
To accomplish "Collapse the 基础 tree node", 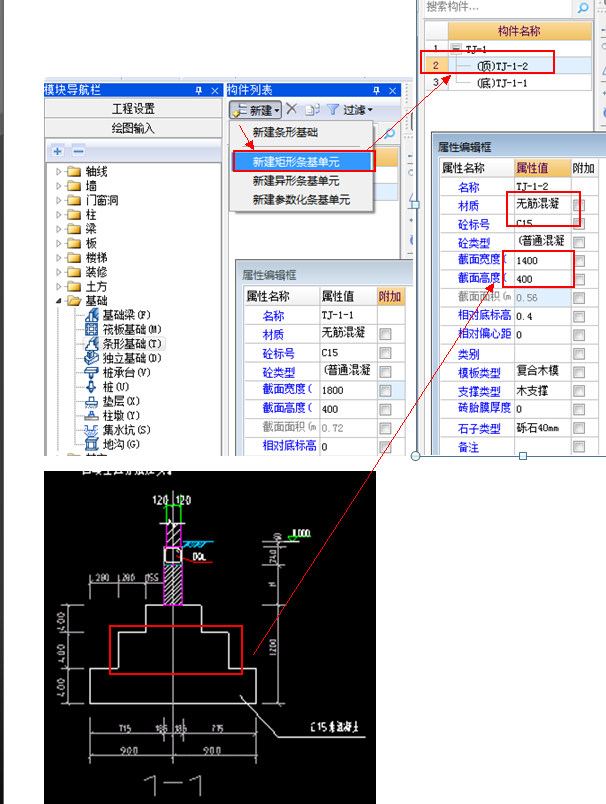I will point(58,300).
